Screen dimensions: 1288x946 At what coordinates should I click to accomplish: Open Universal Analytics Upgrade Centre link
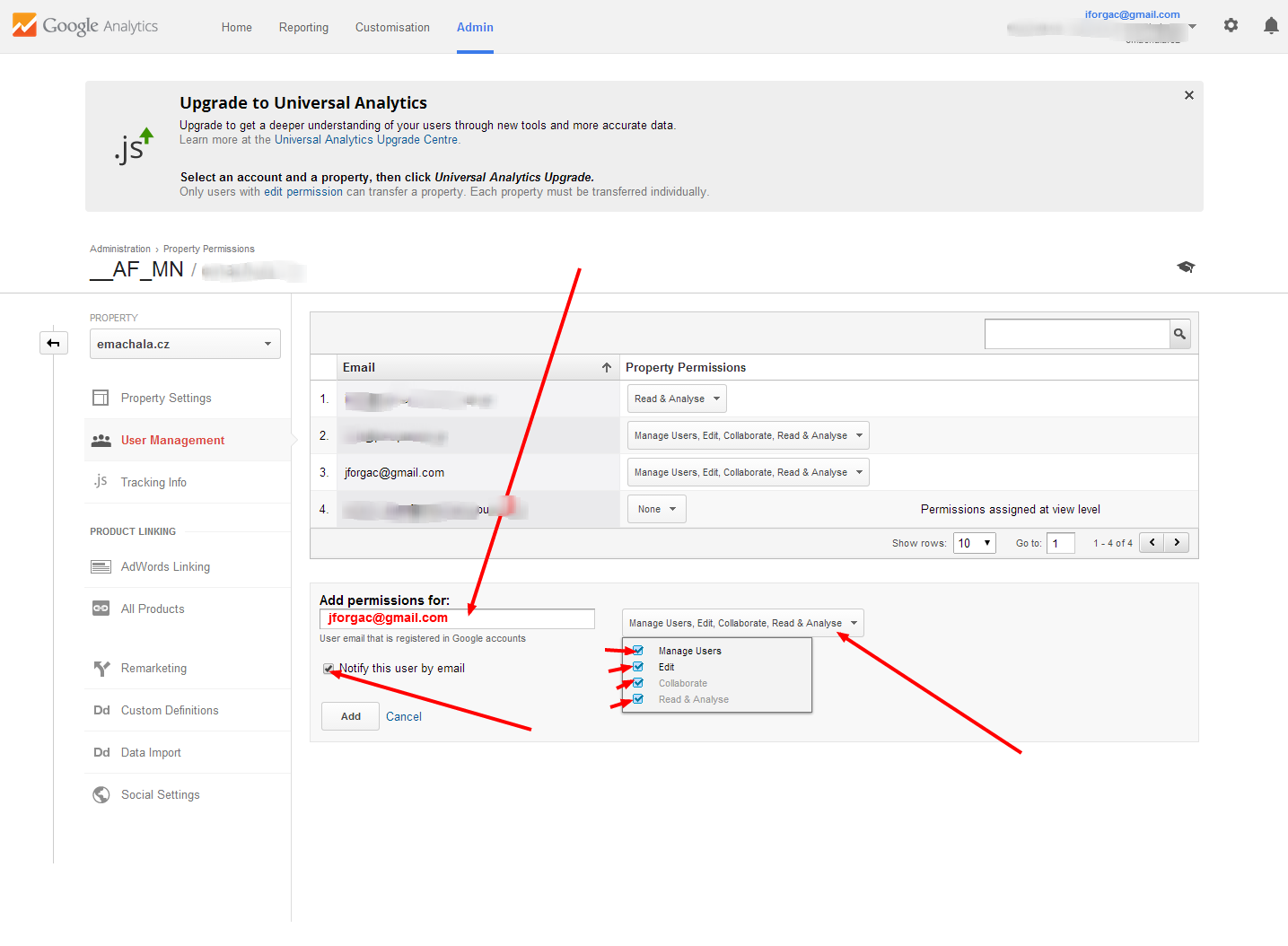coord(366,139)
